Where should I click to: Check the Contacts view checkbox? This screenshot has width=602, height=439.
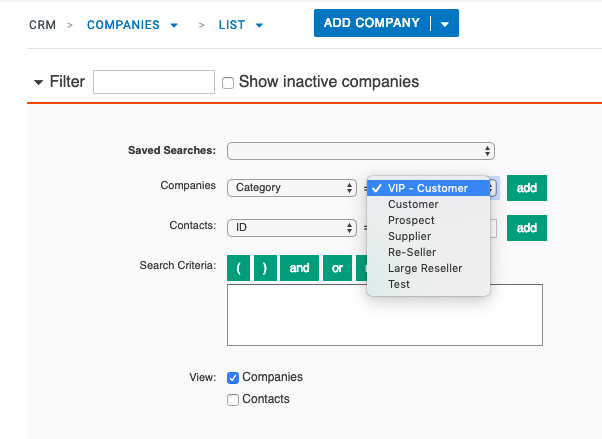click(233, 400)
